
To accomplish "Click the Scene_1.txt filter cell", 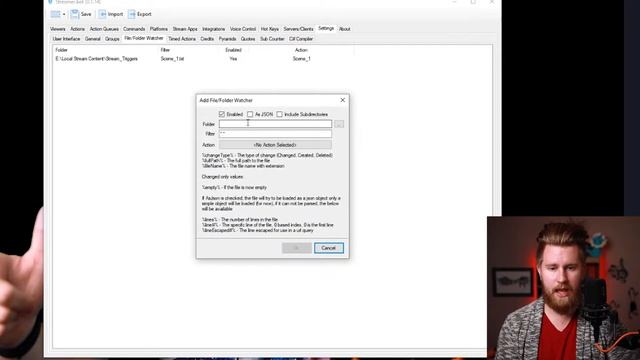I will pyautogui.click(x=172, y=59).
